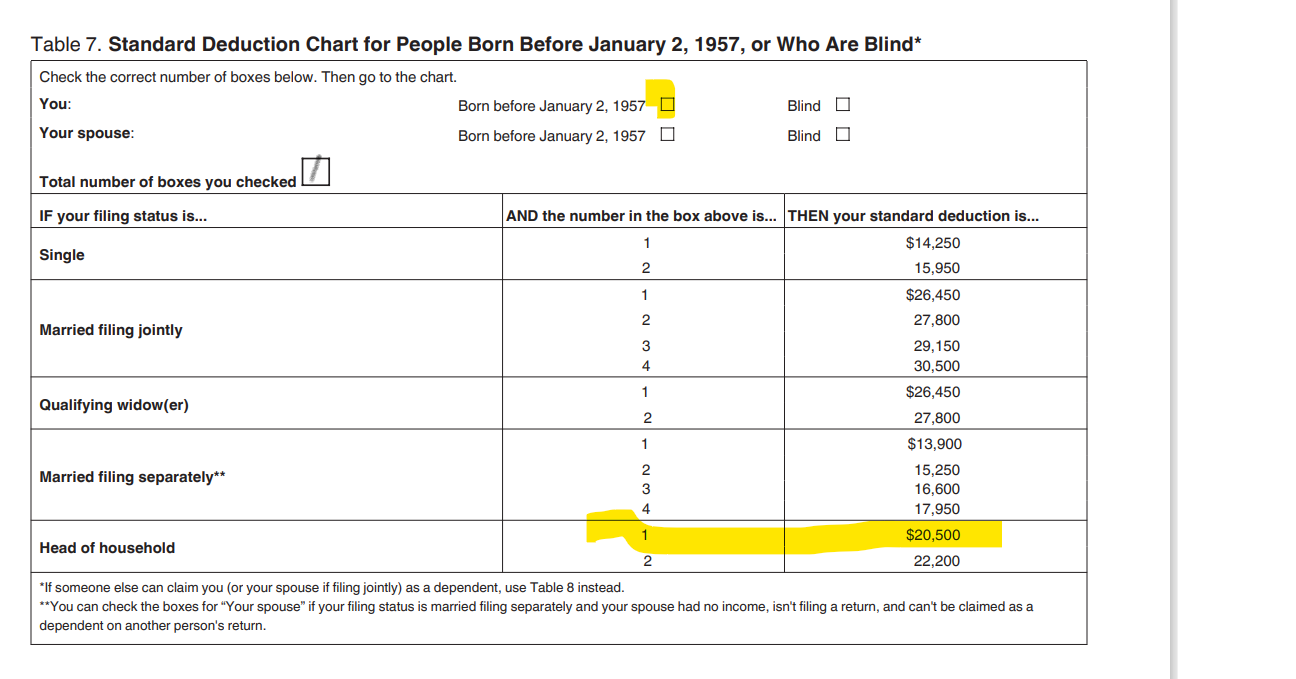Click the 17,950 married filing separately amount
Viewport: 1296px width, 679px height.
[936, 509]
